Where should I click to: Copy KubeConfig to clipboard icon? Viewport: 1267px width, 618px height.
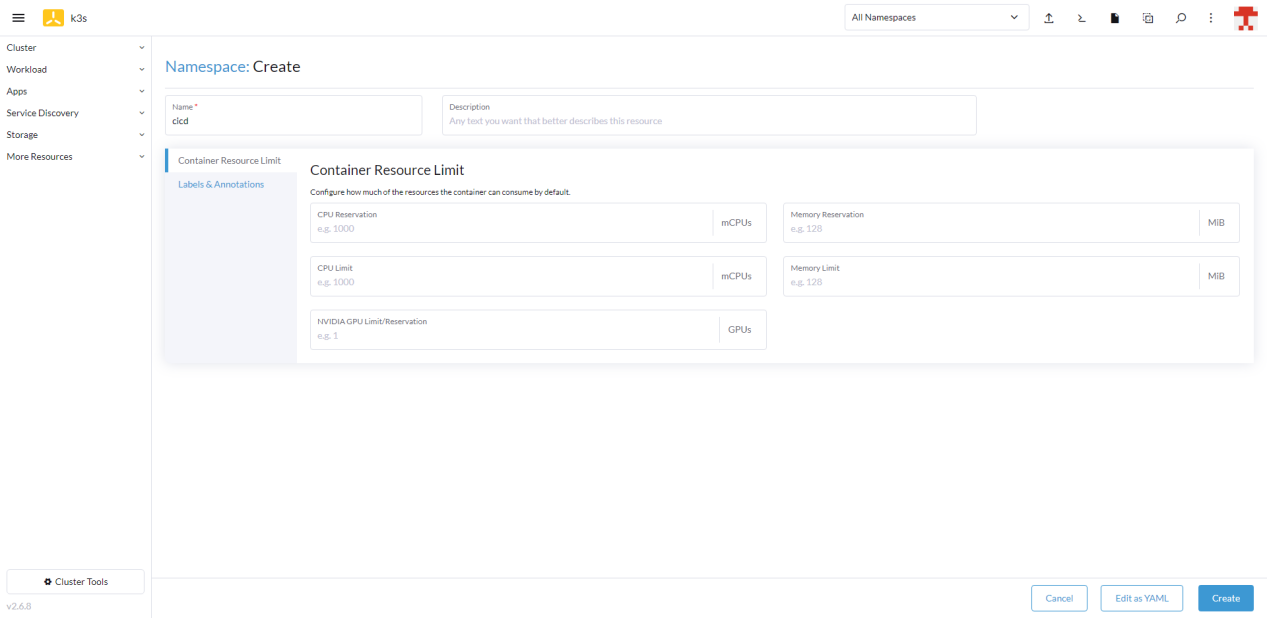[x=1147, y=18]
